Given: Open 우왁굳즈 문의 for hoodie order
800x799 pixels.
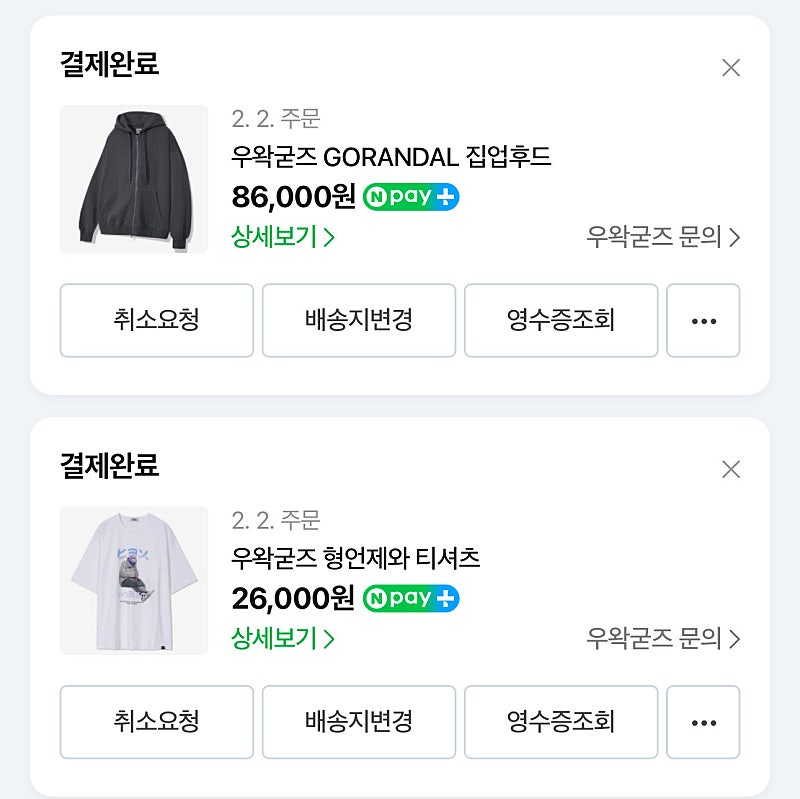Looking at the screenshot, I should coord(662,237).
